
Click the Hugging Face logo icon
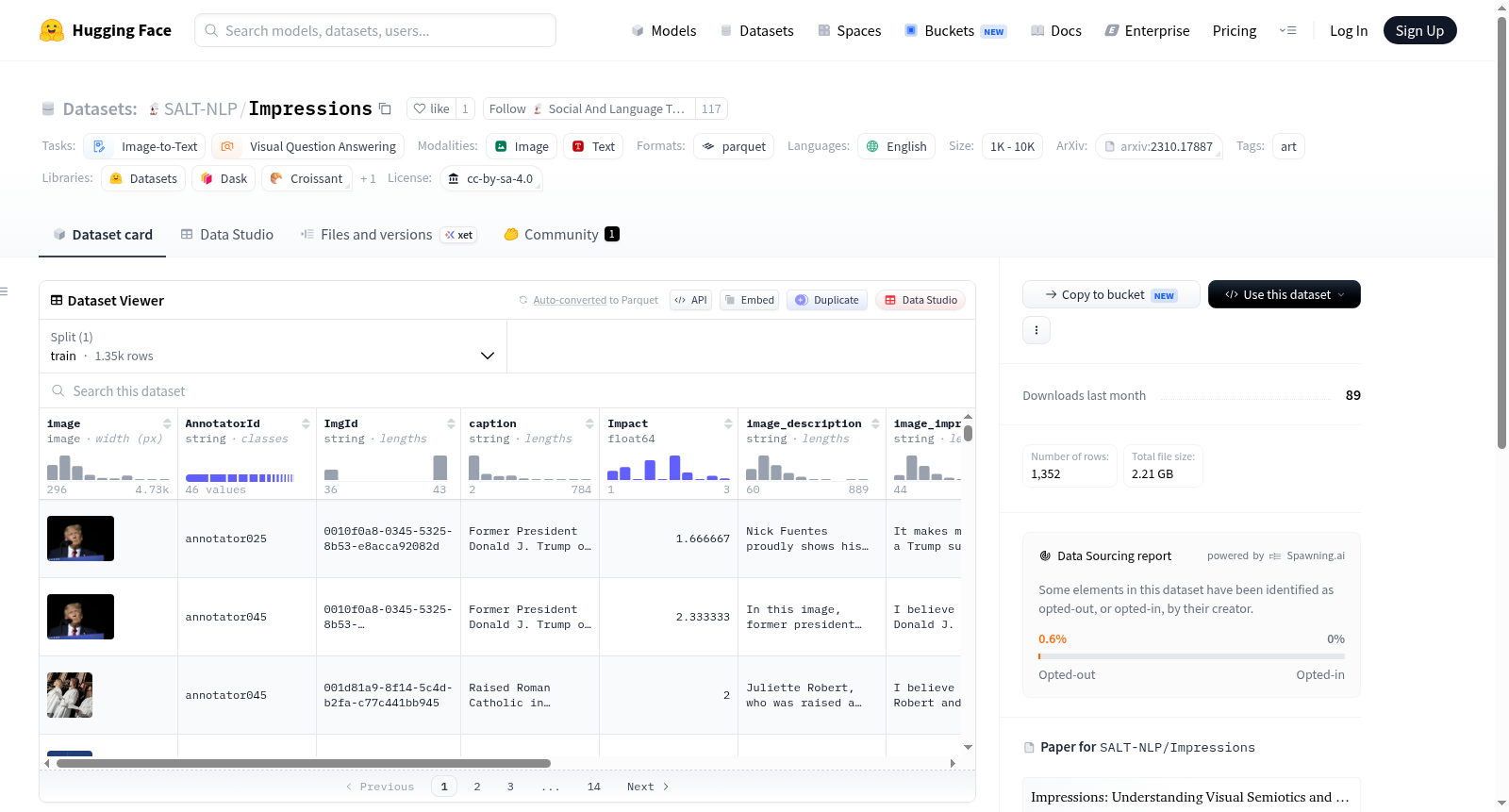coord(52,30)
